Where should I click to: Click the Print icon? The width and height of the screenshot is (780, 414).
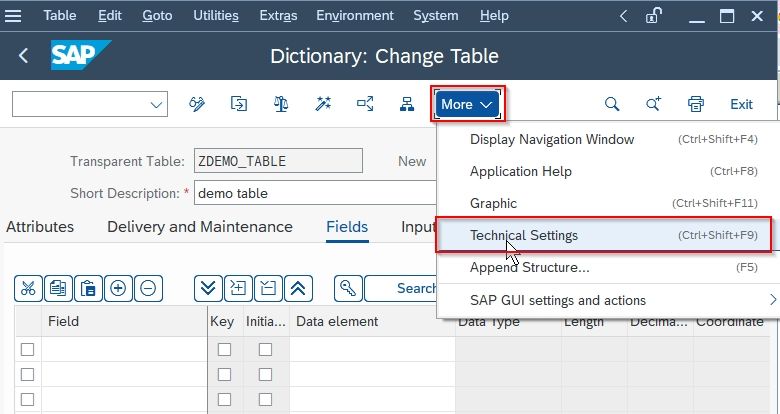695,104
